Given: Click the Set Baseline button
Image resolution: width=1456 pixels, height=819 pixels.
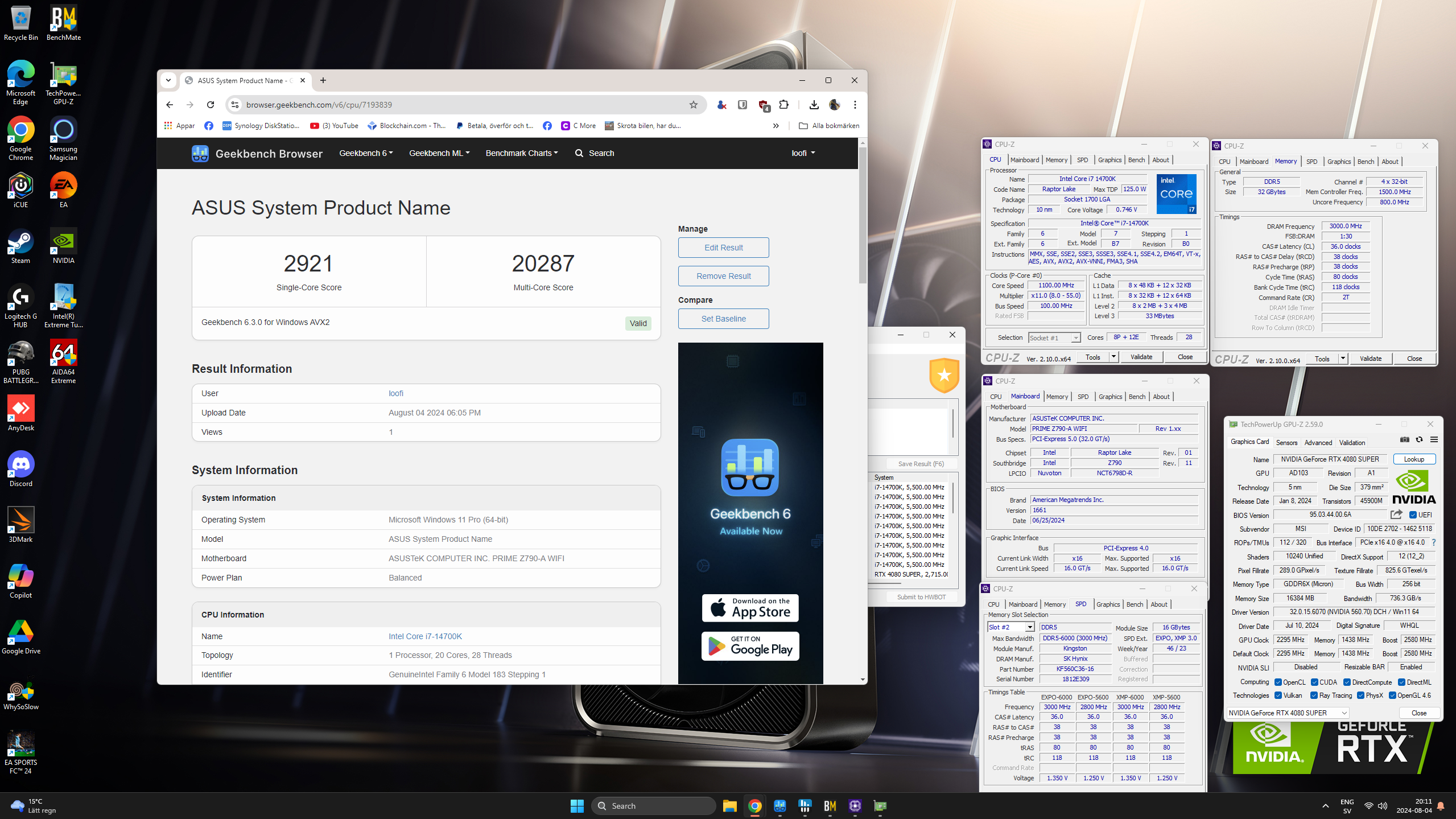Looking at the screenshot, I should [723, 319].
